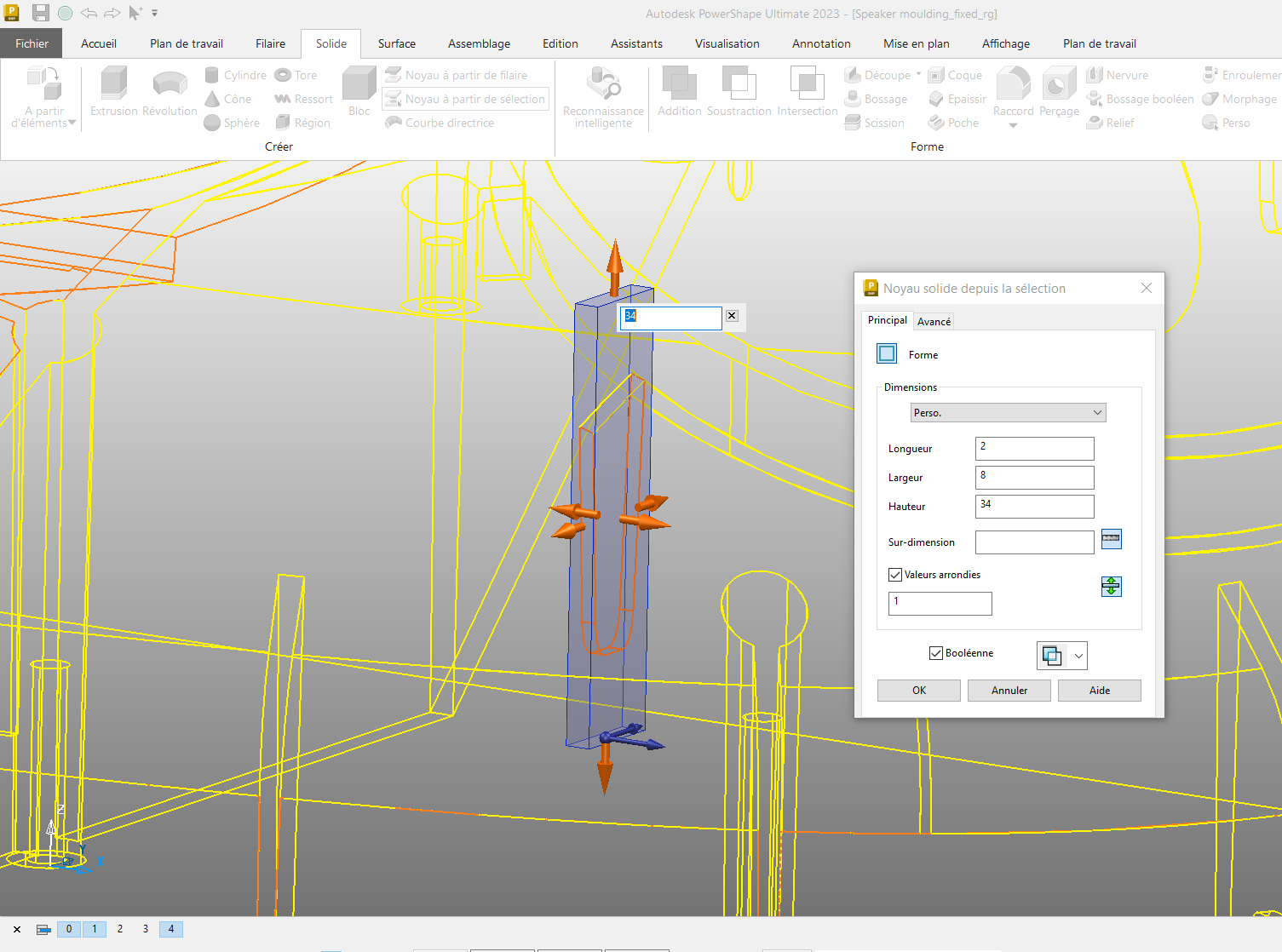Click the Forme icon in dialog
Viewport: 1282px width, 952px height.
887,354
